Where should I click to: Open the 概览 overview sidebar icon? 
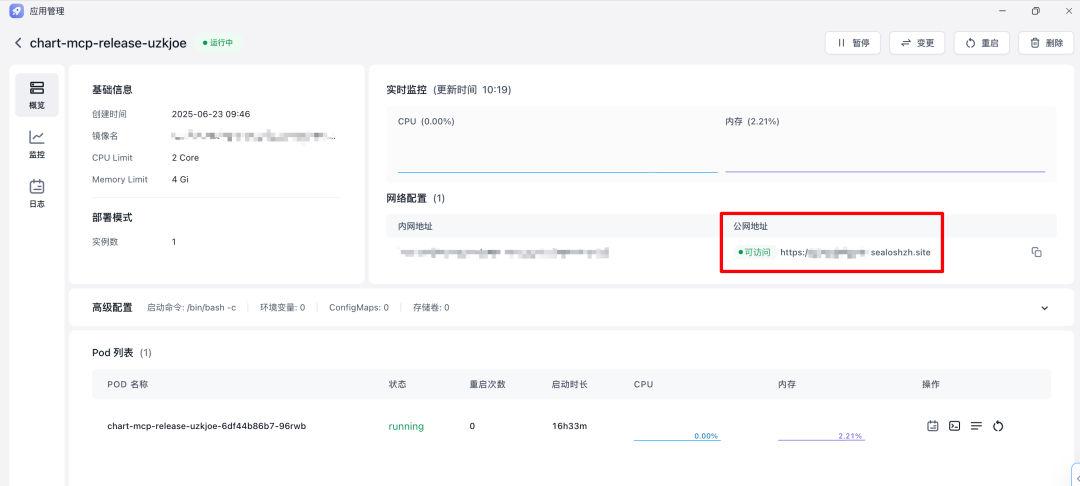(37, 95)
